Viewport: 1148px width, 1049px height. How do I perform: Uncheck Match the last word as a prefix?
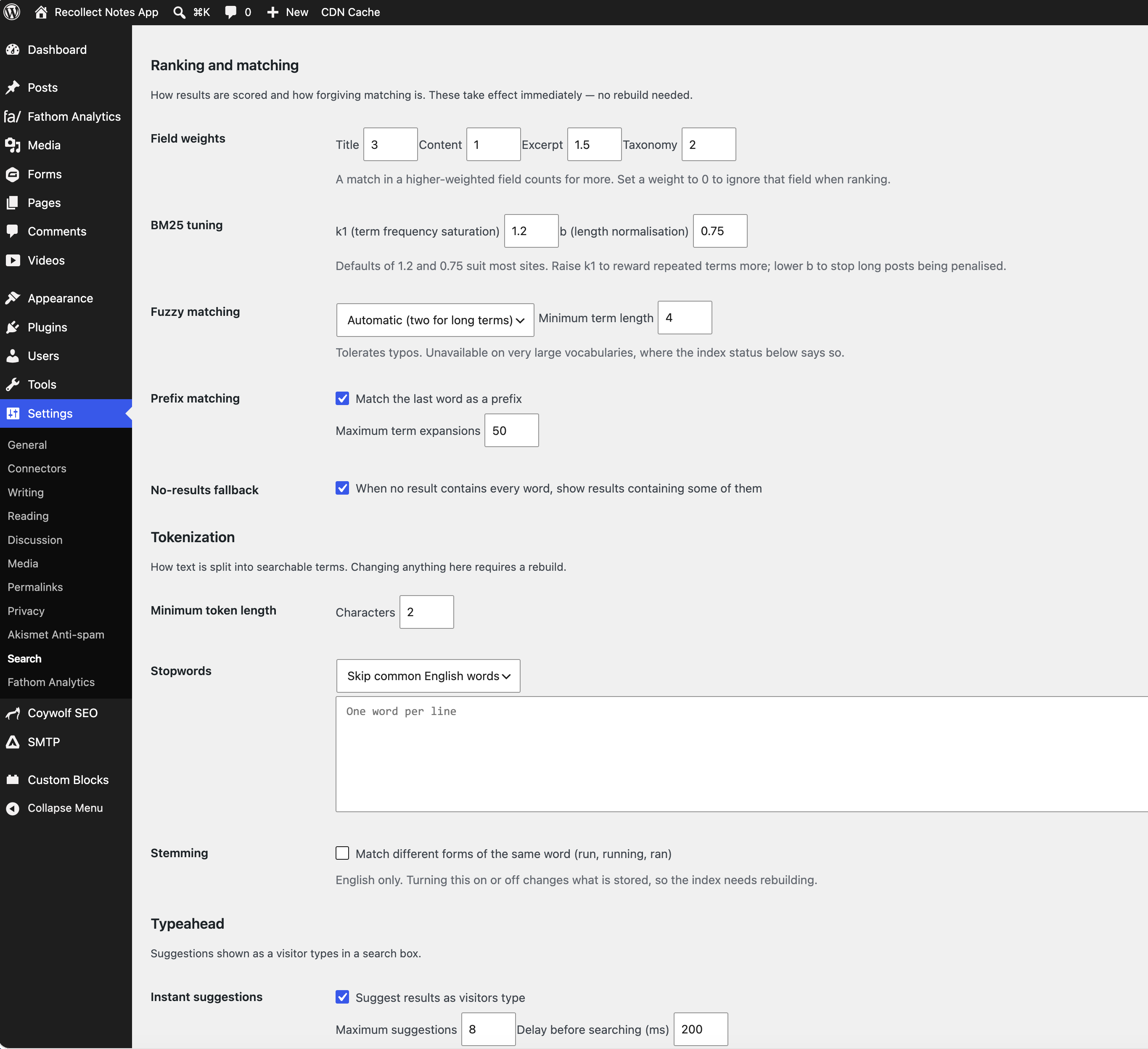[x=342, y=399]
